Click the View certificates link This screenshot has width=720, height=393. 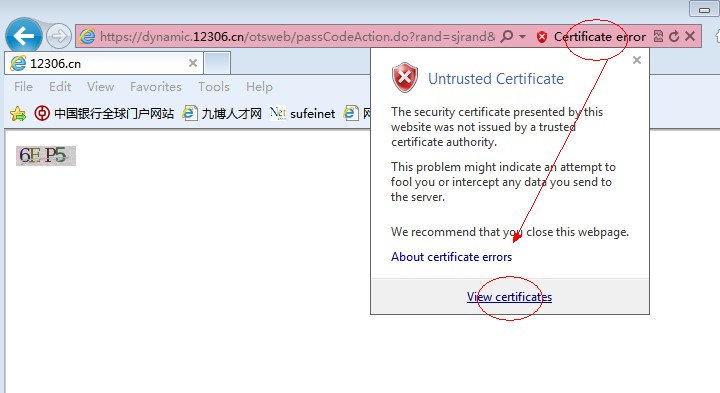tap(510, 297)
